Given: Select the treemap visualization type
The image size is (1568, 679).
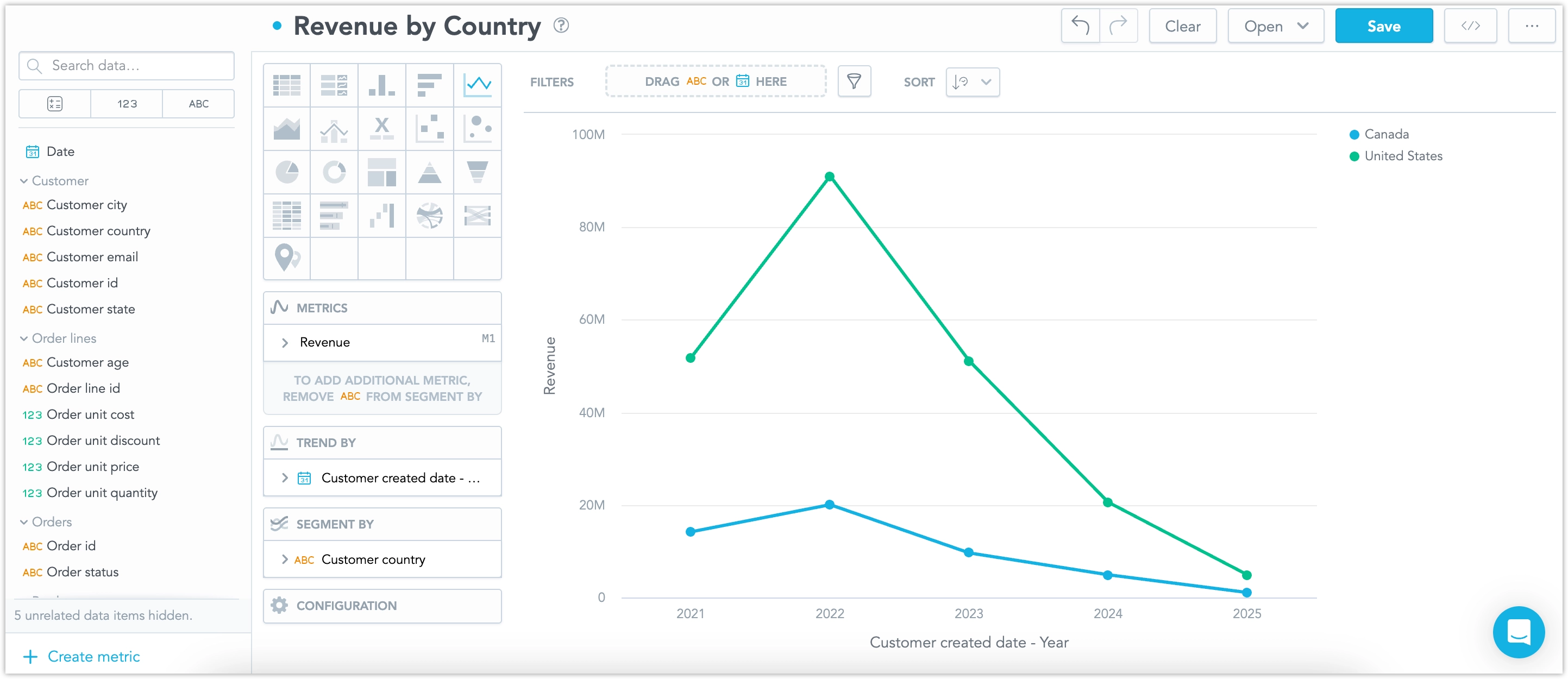Looking at the screenshot, I should click(x=381, y=172).
